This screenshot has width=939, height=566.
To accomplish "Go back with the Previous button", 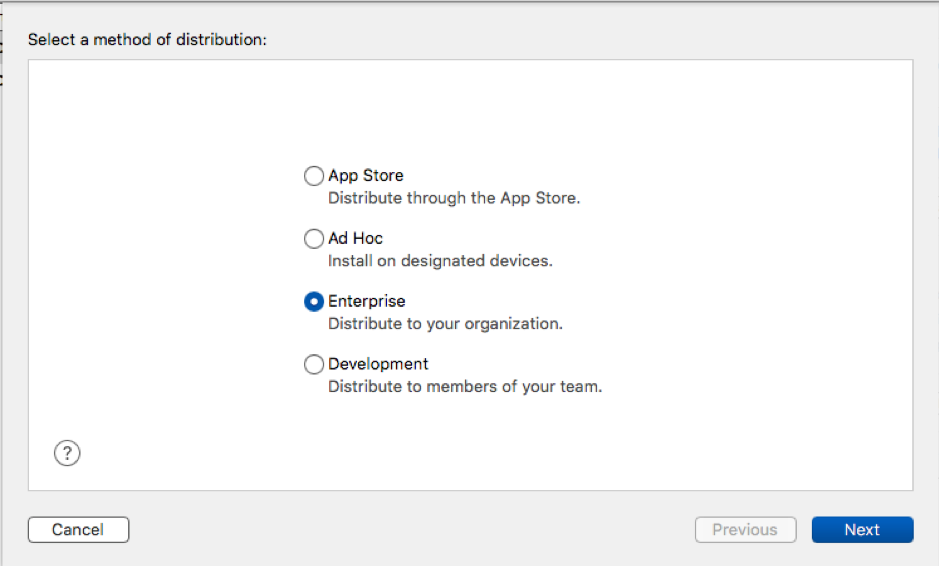I will click(x=745, y=530).
